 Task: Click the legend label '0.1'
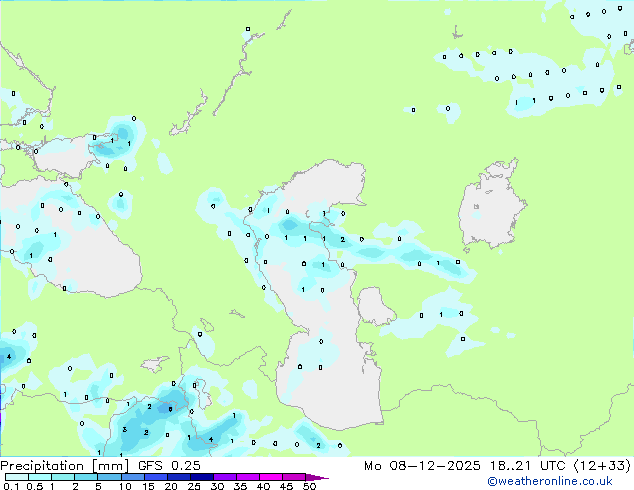[12, 486]
